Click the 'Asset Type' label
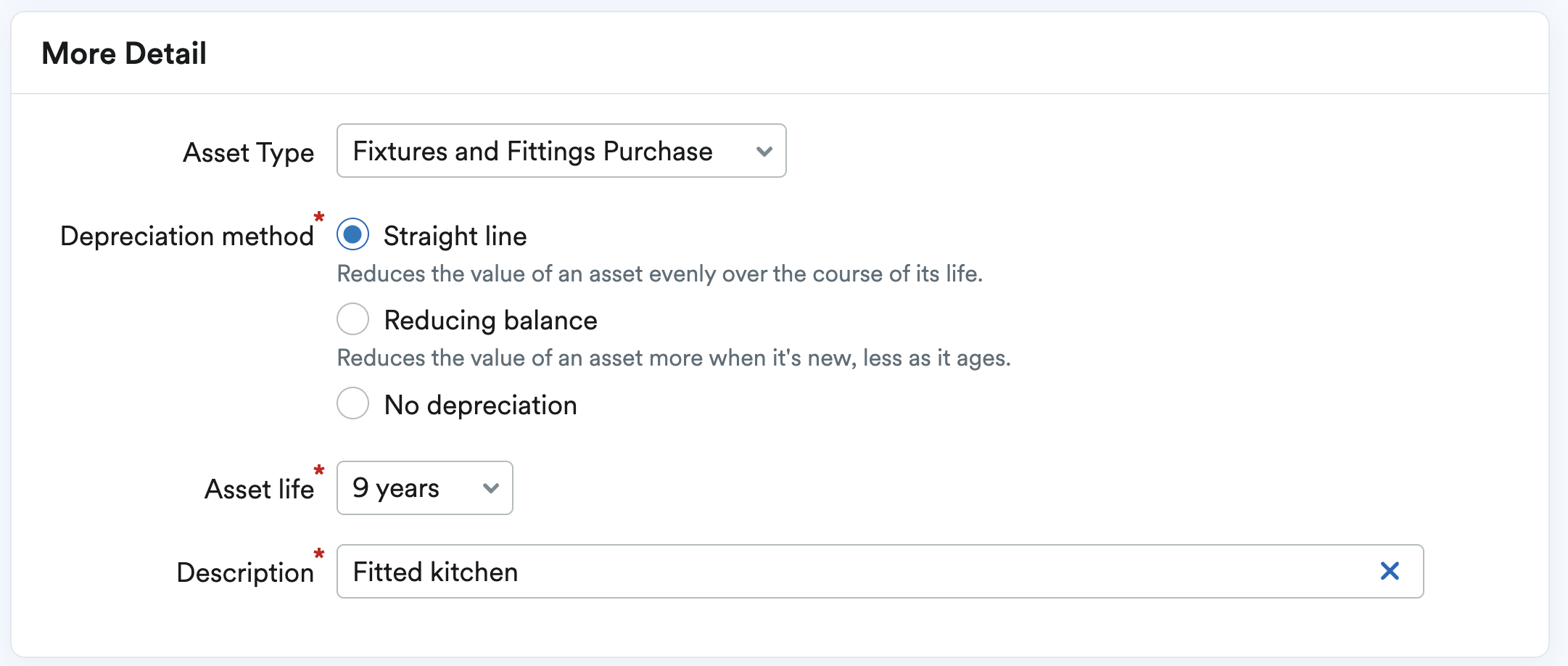1568x666 pixels. pos(249,153)
